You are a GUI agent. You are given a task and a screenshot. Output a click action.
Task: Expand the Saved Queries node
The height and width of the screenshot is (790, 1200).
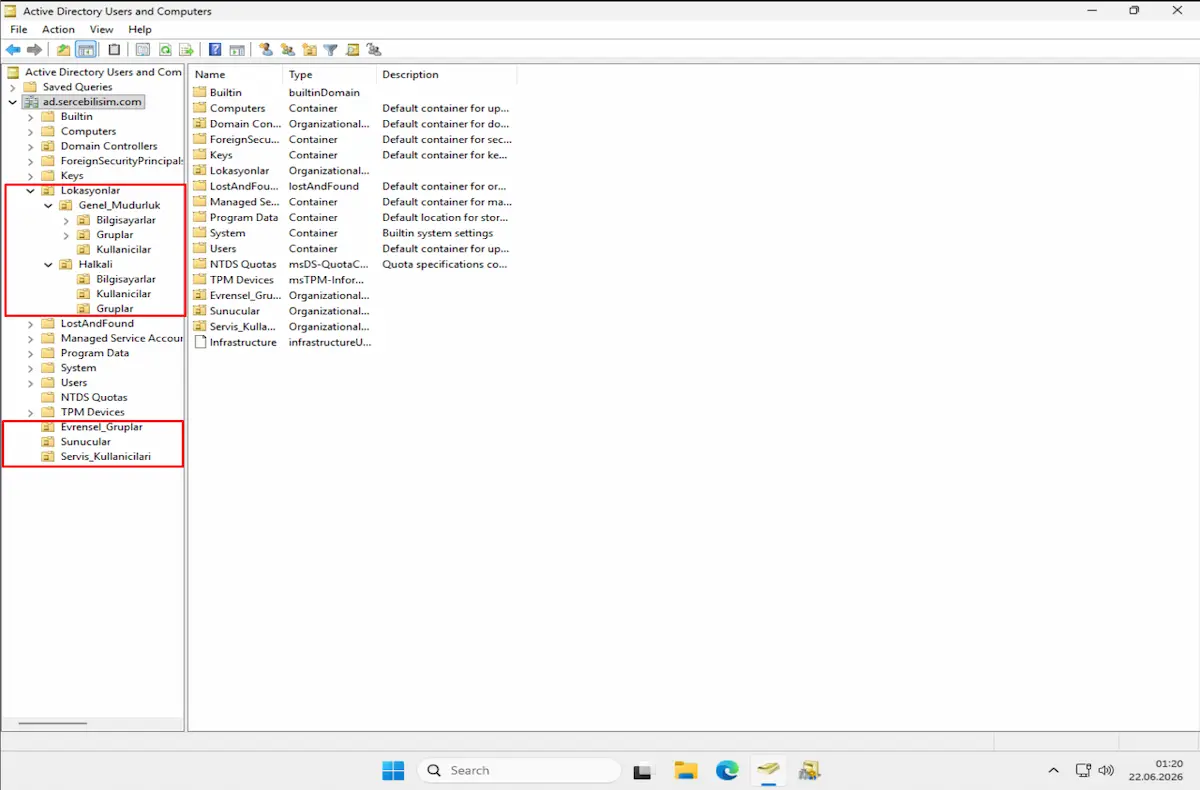(x=12, y=87)
